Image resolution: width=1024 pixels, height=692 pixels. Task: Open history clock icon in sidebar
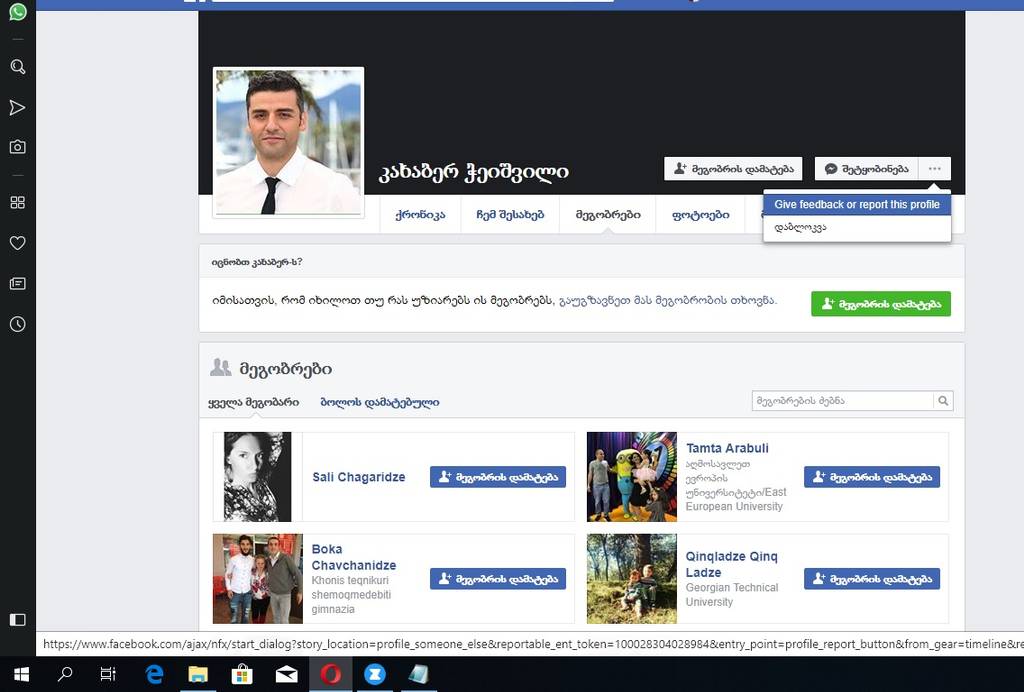tap(18, 324)
